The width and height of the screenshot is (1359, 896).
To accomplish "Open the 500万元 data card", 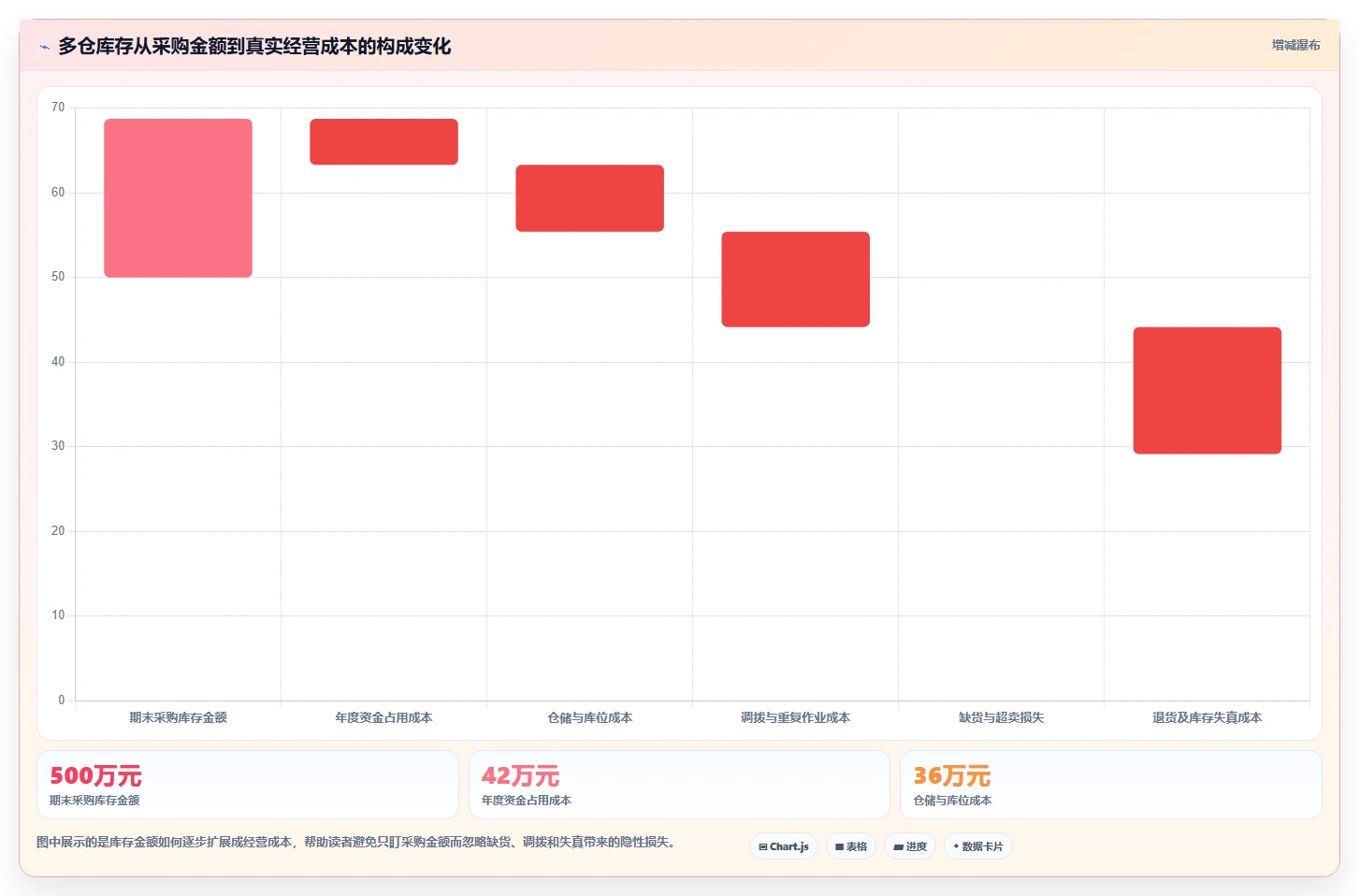I will [x=248, y=785].
